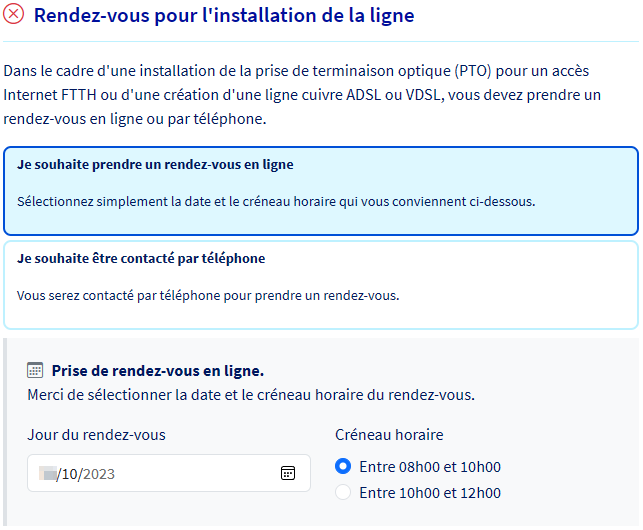
Task: Click the Entre 10h00 et 12h00 label text
Action: tap(430, 493)
